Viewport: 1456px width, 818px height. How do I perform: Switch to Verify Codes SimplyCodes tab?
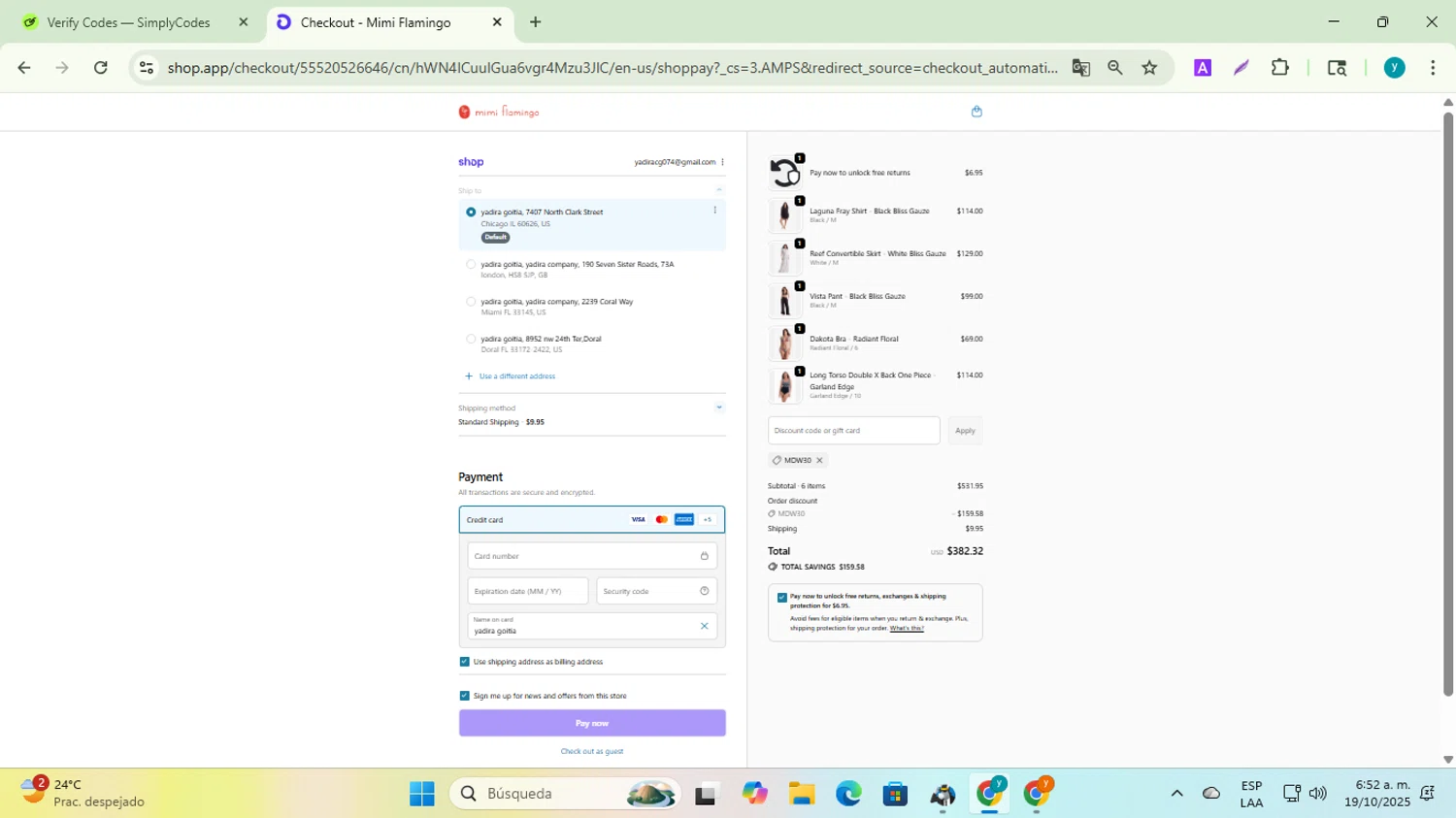128,22
